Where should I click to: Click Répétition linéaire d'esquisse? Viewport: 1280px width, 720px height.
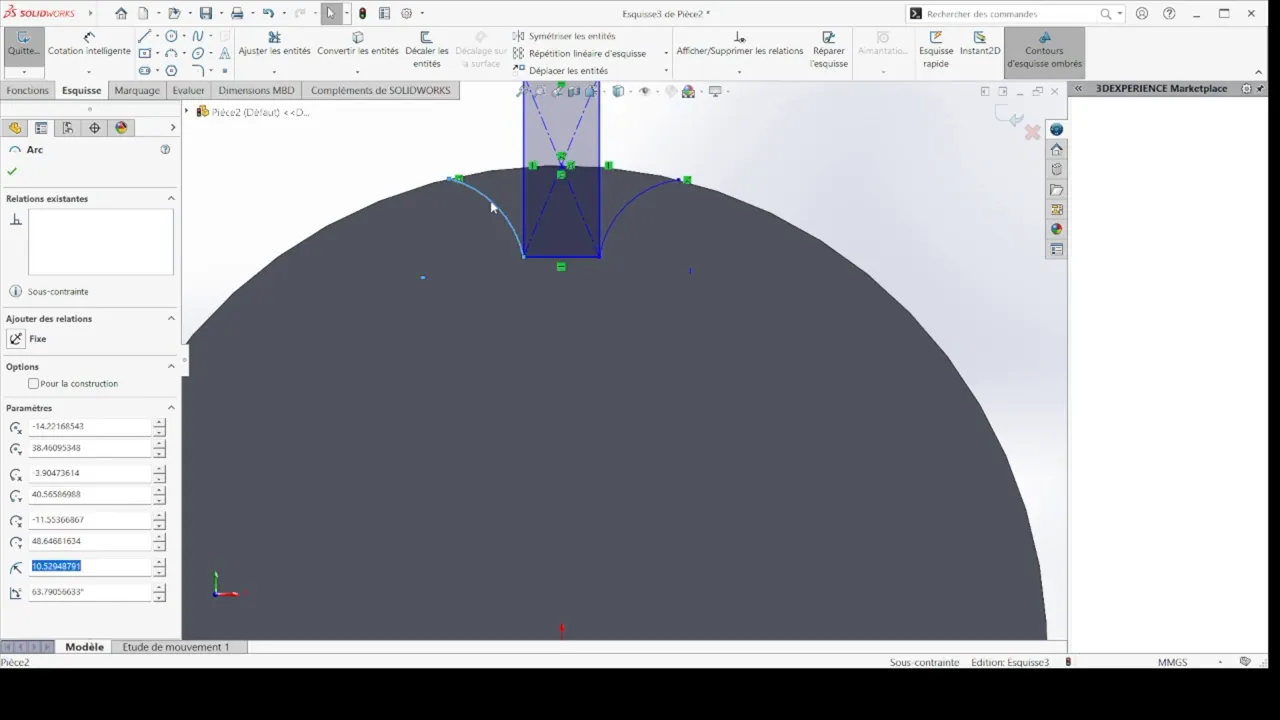pyautogui.click(x=580, y=53)
